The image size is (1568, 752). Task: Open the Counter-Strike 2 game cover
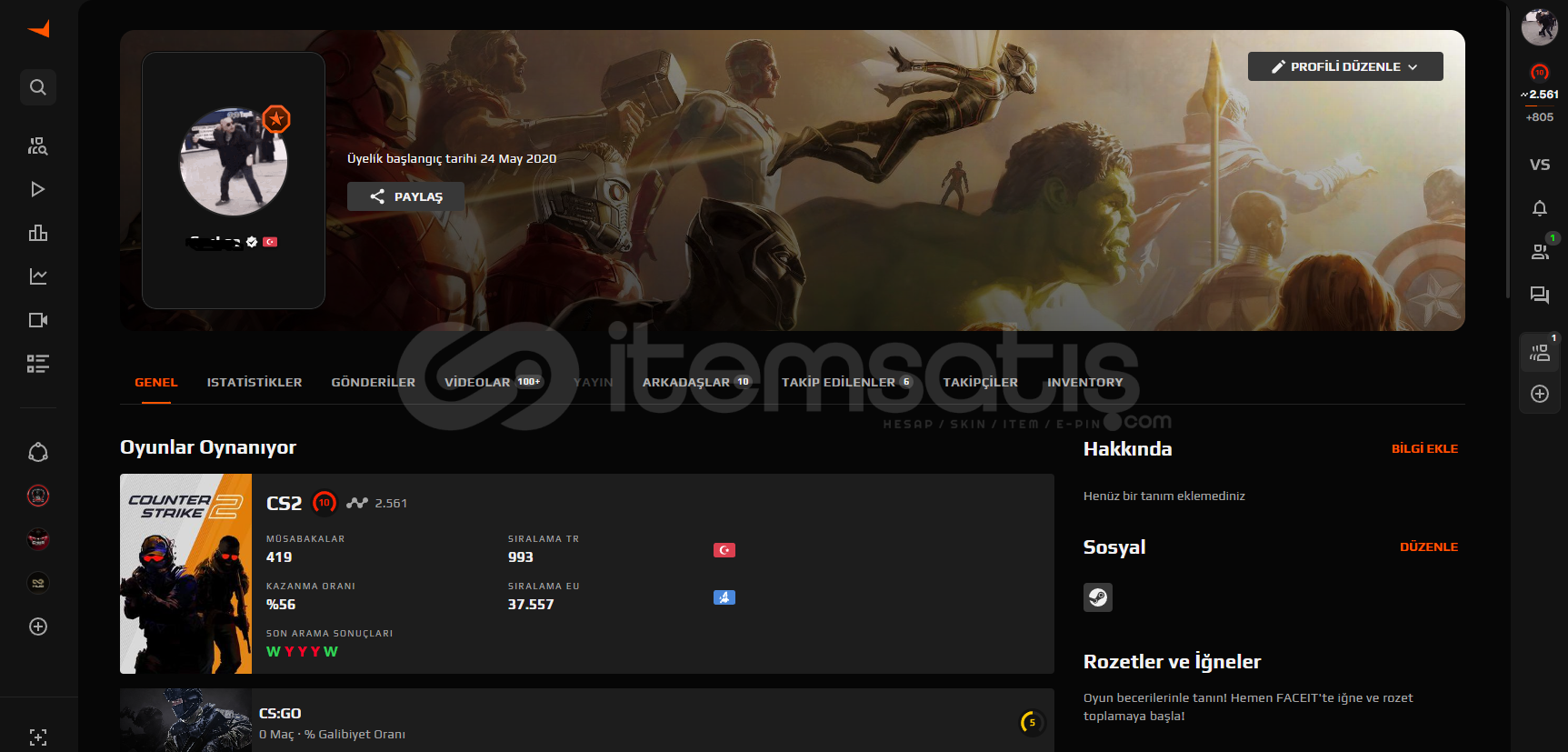(185, 574)
